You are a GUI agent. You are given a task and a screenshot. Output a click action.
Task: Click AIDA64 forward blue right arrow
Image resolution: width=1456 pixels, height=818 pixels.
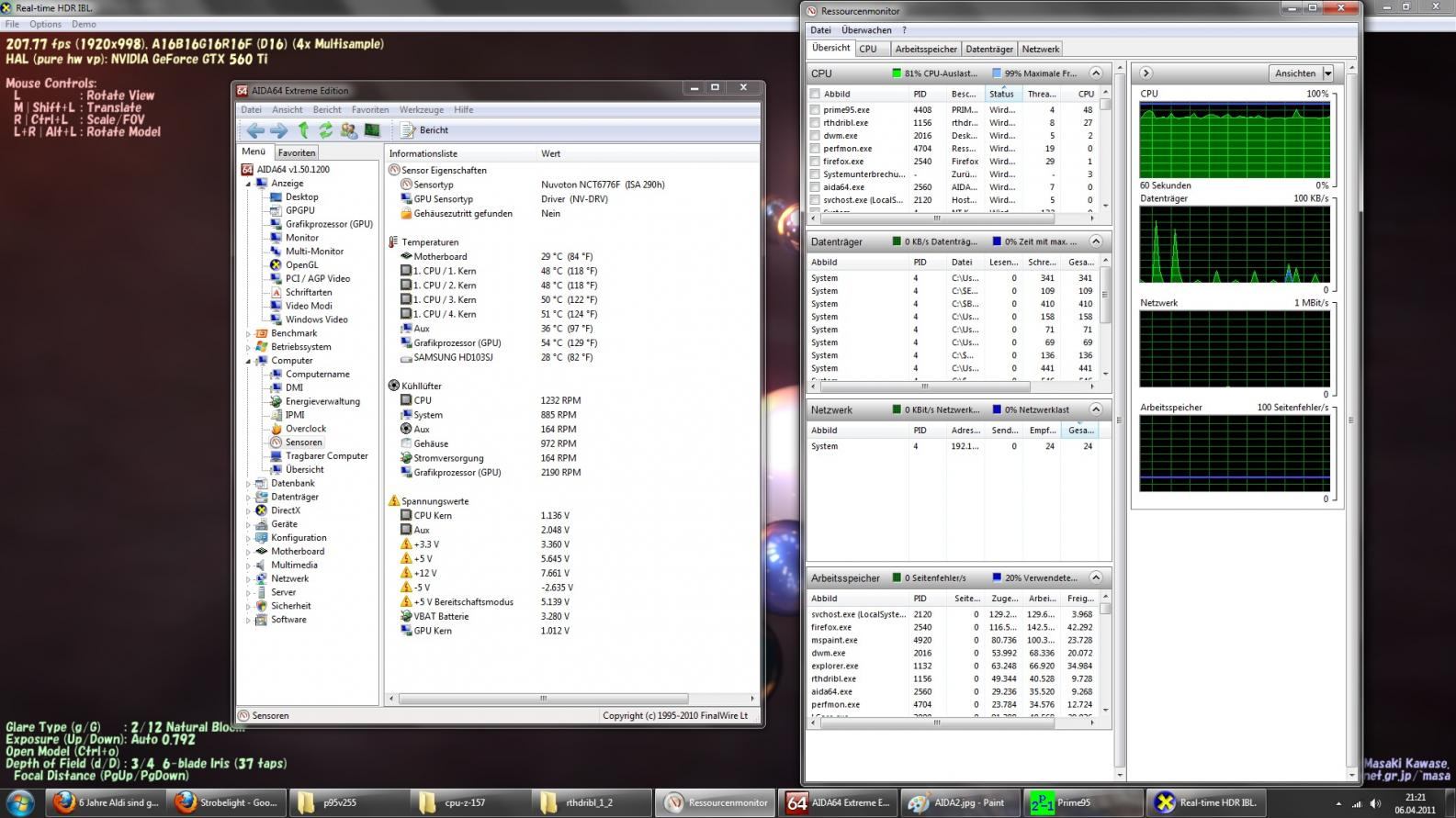[278, 130]
